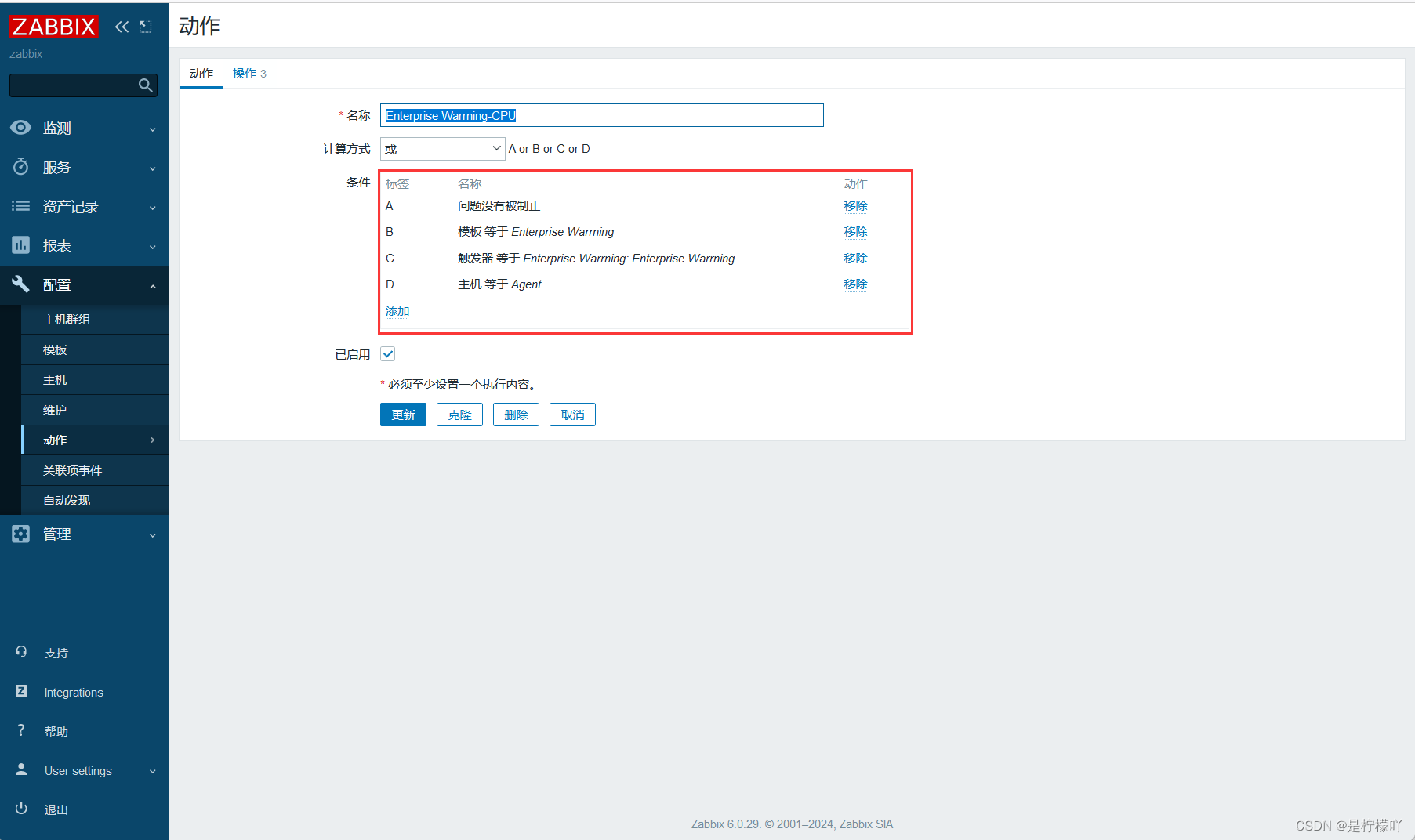The image size is (1415, 840).
Task: Switch to the 操作 3 tab
Action: coord(249,73)
